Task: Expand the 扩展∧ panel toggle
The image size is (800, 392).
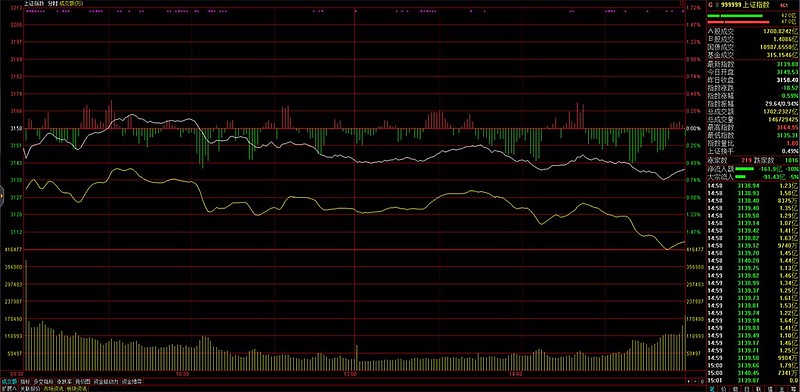Action: 9,388
